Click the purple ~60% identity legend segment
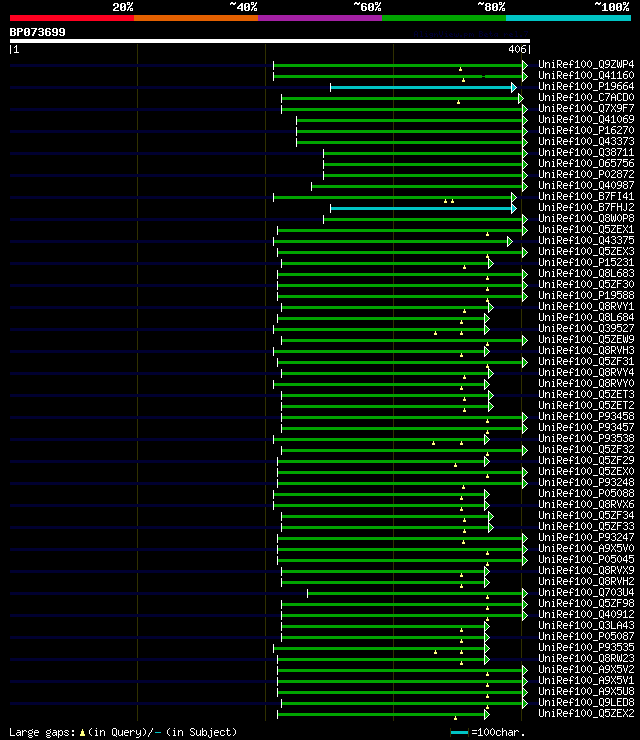 click(x=320, y=18)
